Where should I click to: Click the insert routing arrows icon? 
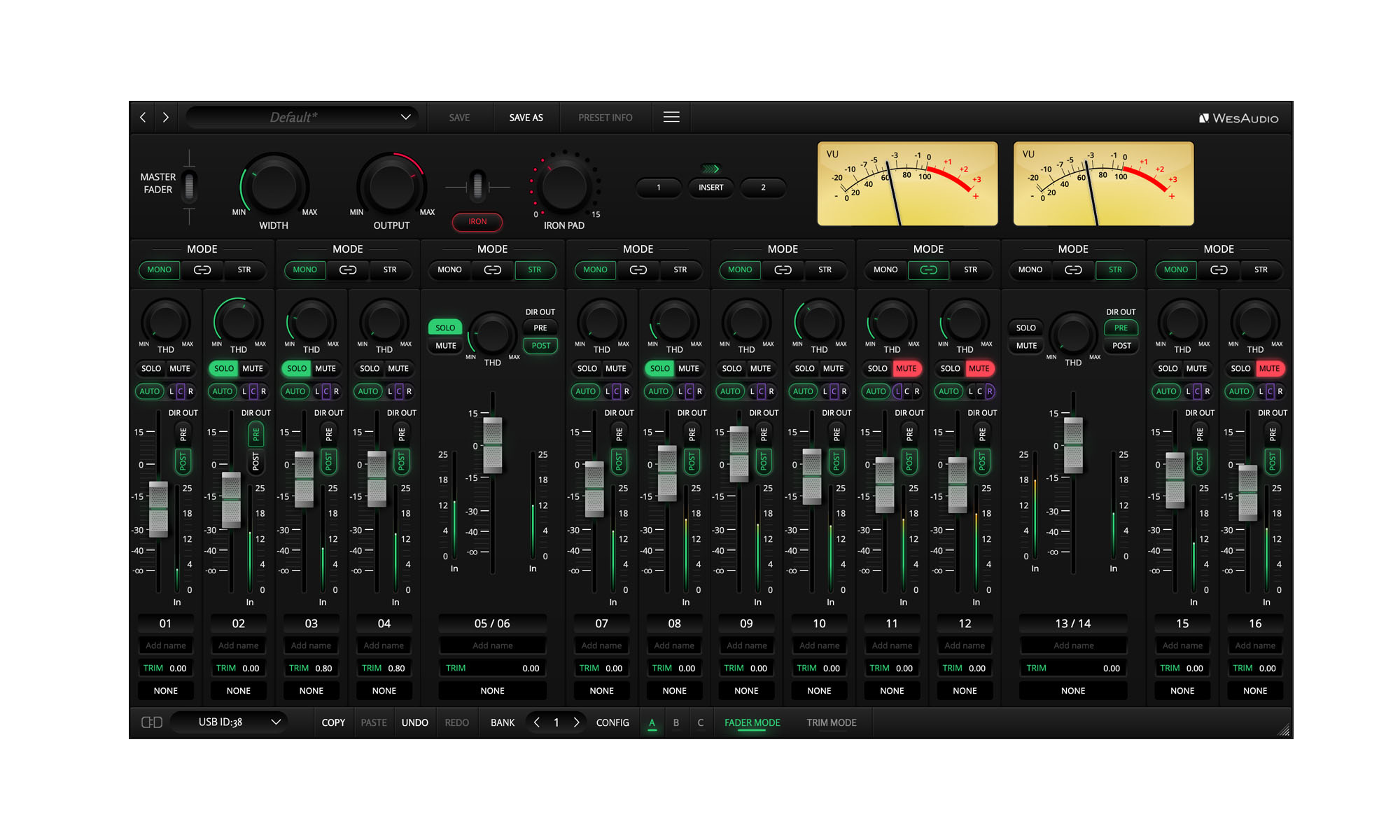(x=710, y=169)
